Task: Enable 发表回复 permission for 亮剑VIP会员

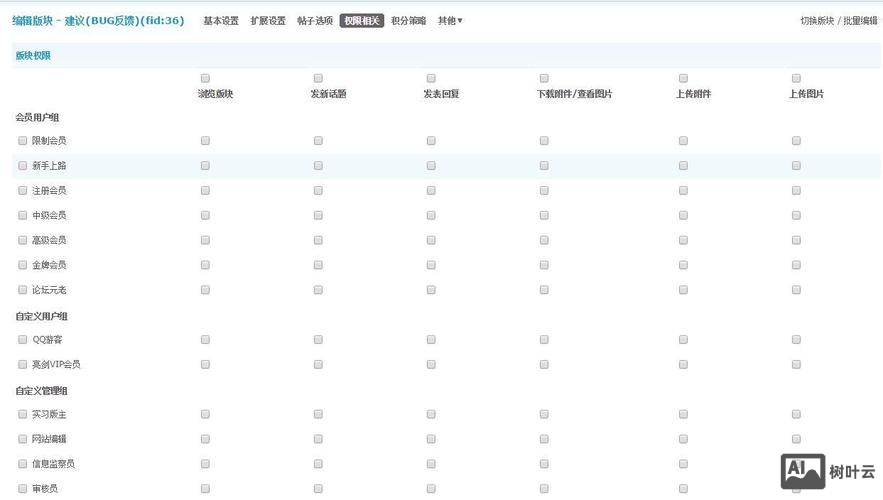Action: tap(431, 364)
